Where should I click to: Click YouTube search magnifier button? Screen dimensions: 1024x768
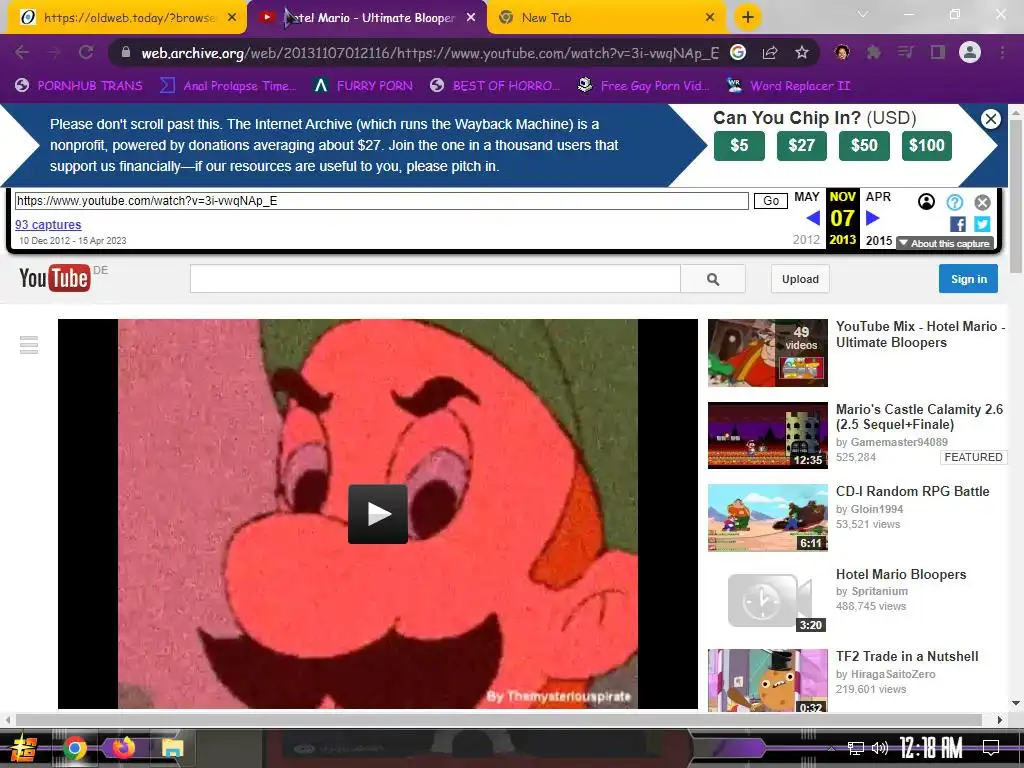coord(712,280)
